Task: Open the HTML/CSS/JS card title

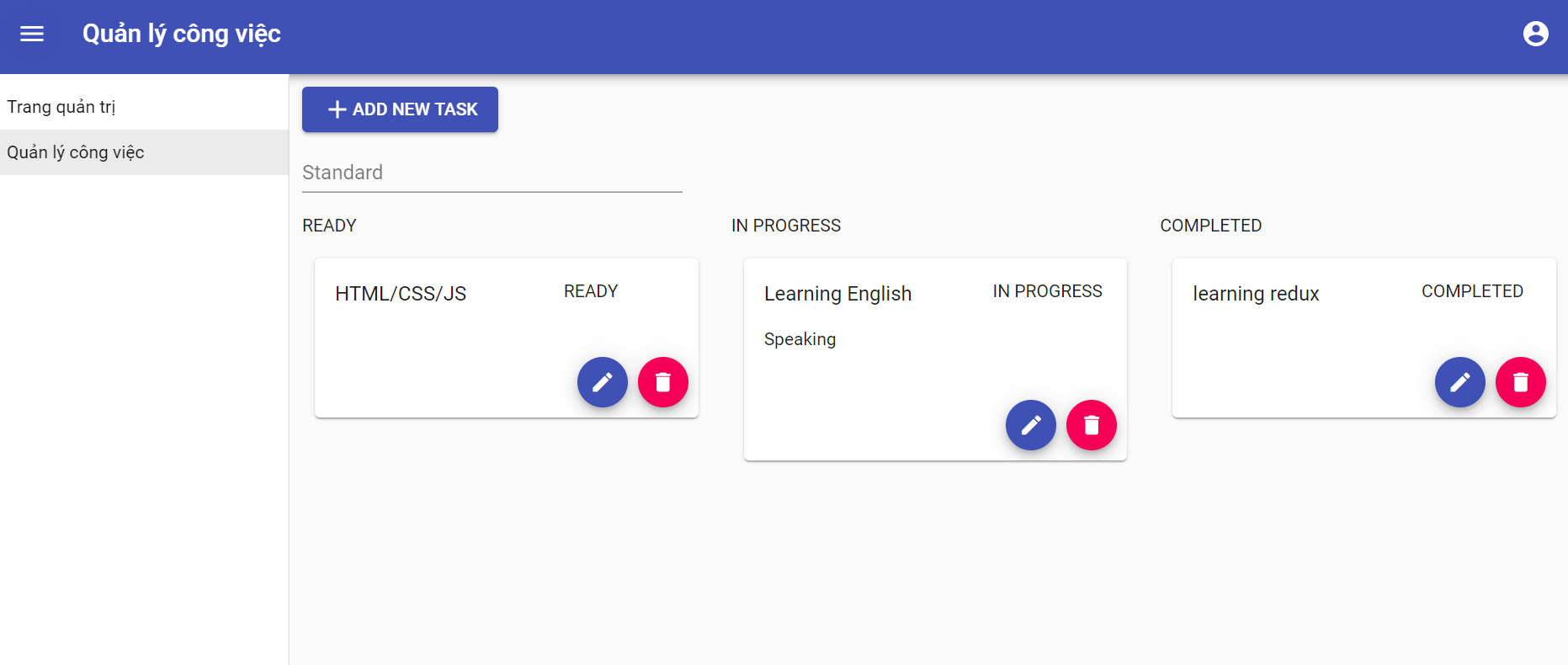Action: click(x=401, y=294)
